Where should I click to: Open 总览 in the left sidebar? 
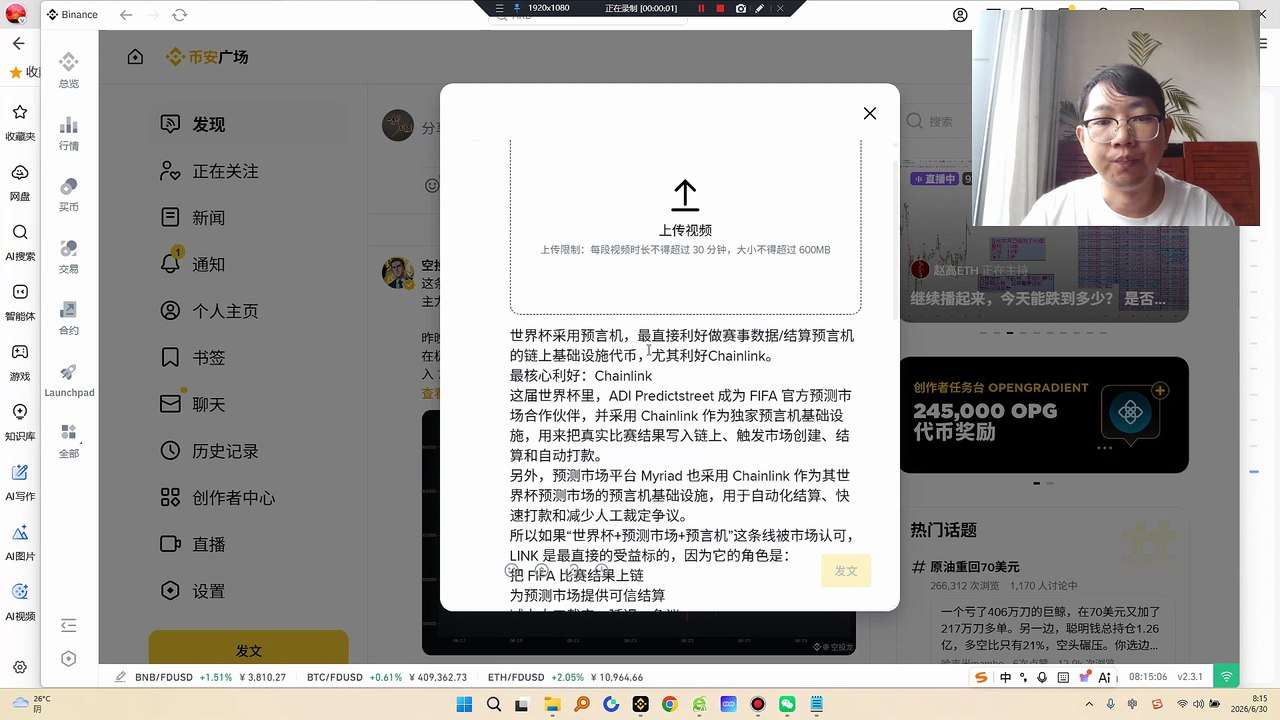coord(69,70)
